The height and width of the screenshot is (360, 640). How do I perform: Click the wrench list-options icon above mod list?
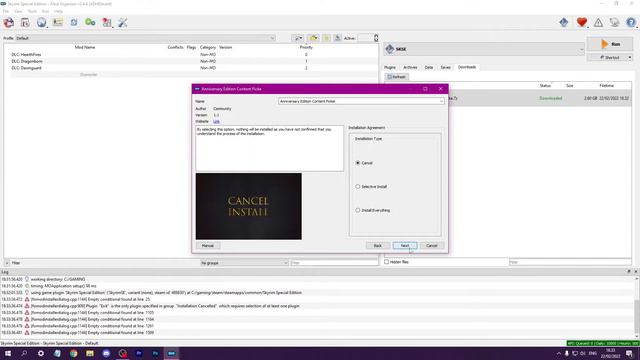[x=299, y=38]
